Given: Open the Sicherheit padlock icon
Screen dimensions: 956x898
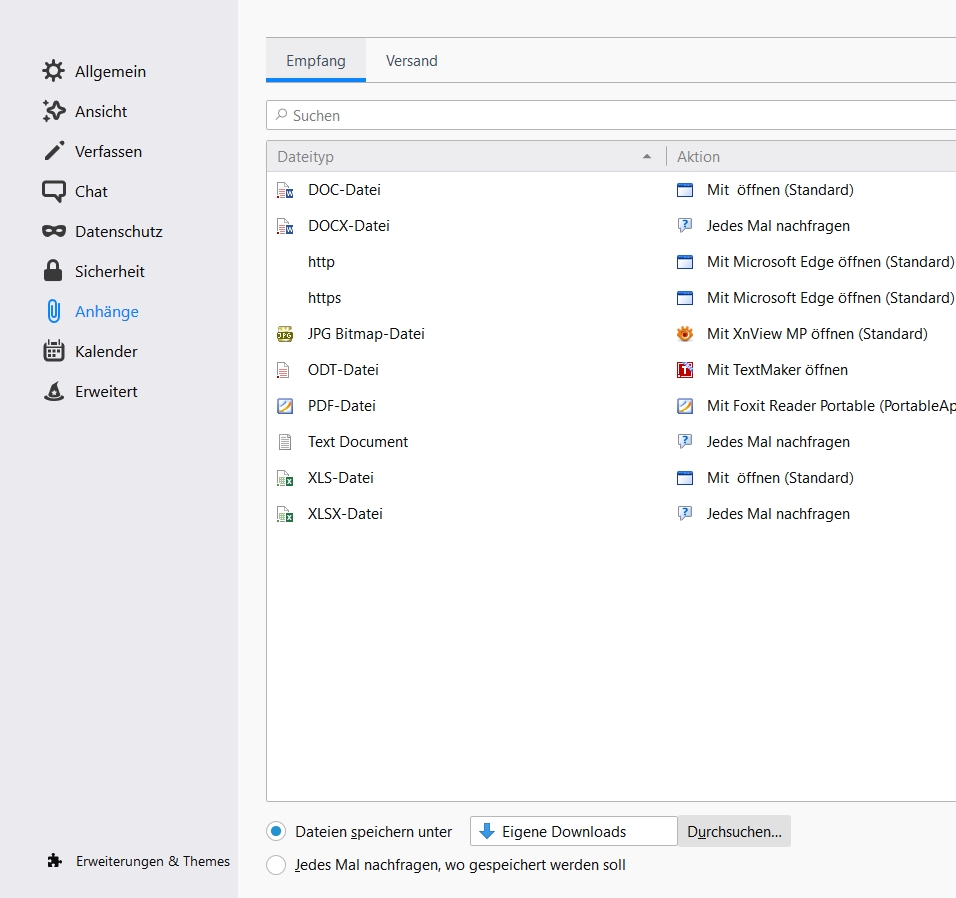Looking at the screenshot, I should click(53, 271).
